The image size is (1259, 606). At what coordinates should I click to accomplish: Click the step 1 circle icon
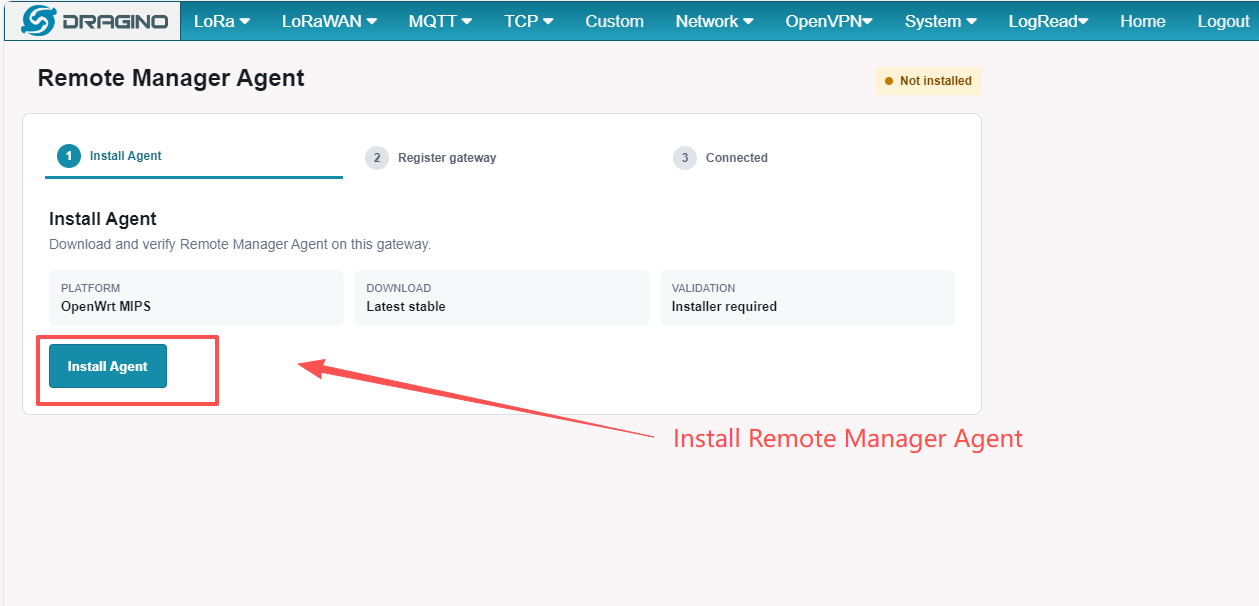click(69, 157)
